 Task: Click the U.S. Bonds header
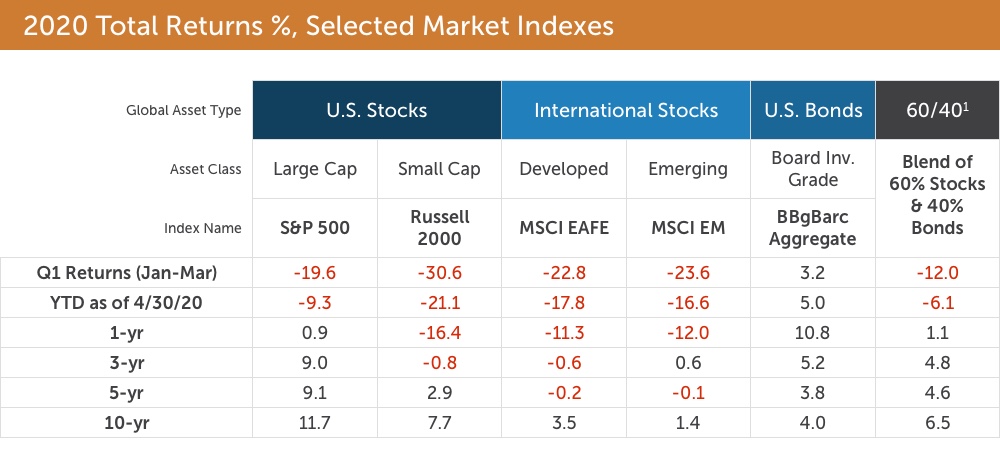click(x=813, y=110)
